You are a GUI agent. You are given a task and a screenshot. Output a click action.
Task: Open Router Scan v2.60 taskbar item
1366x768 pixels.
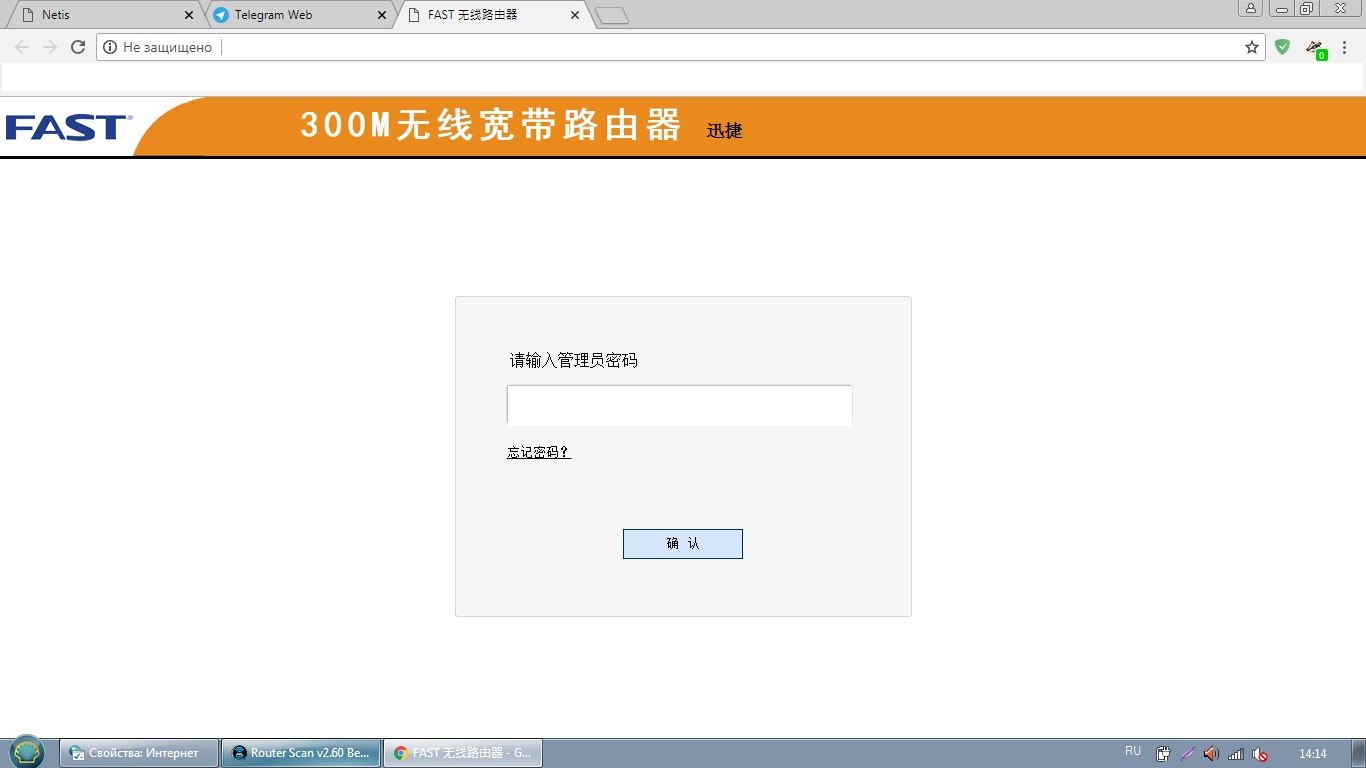[301, 753]
